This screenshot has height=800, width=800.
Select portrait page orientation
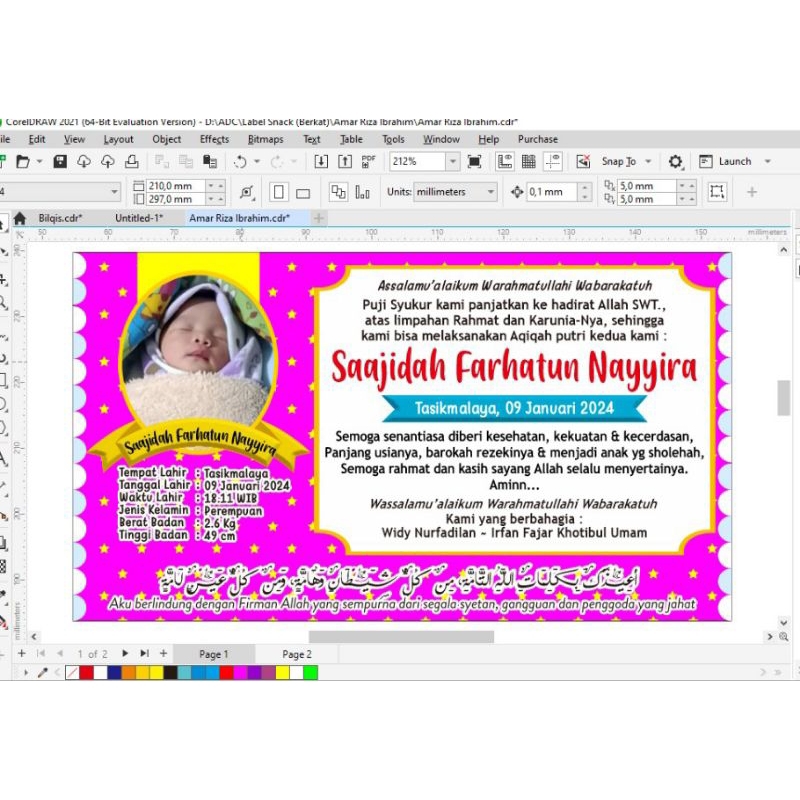pyautogui.click(x=279, y=192)
